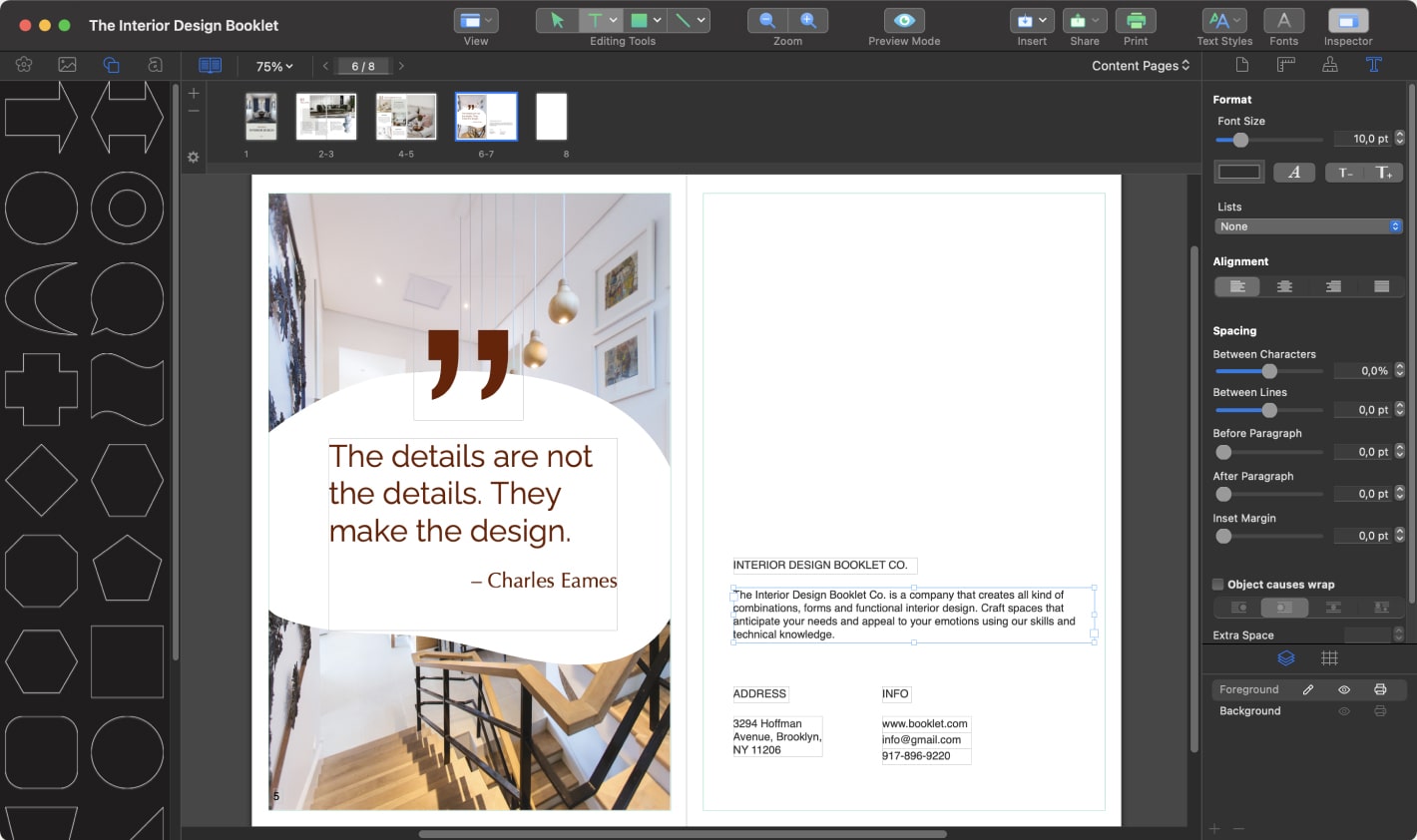Apply center paragraph alignment

(x=1284, y=286)
